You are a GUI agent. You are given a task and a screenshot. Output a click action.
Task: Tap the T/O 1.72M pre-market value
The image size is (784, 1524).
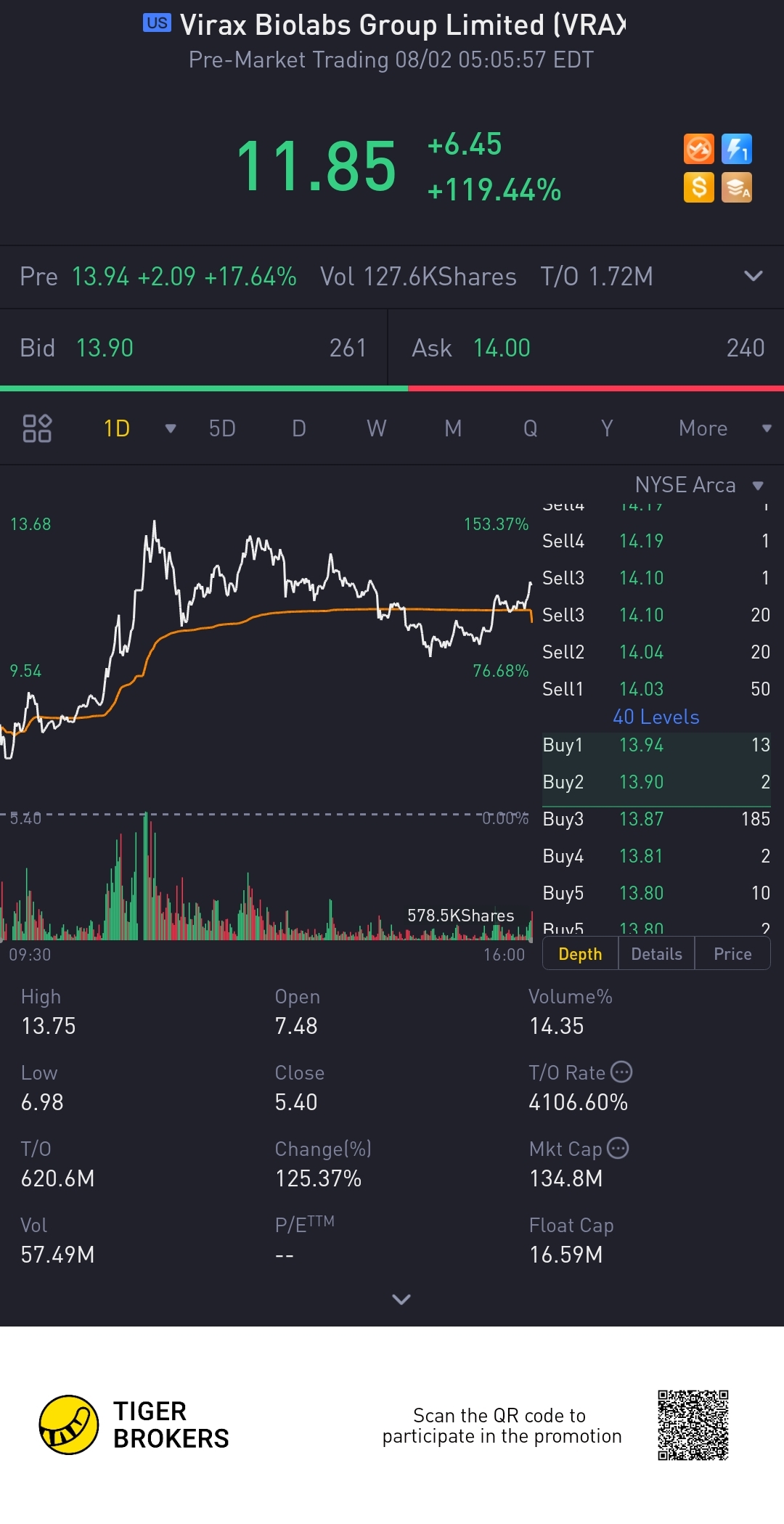tap(597, 277)
